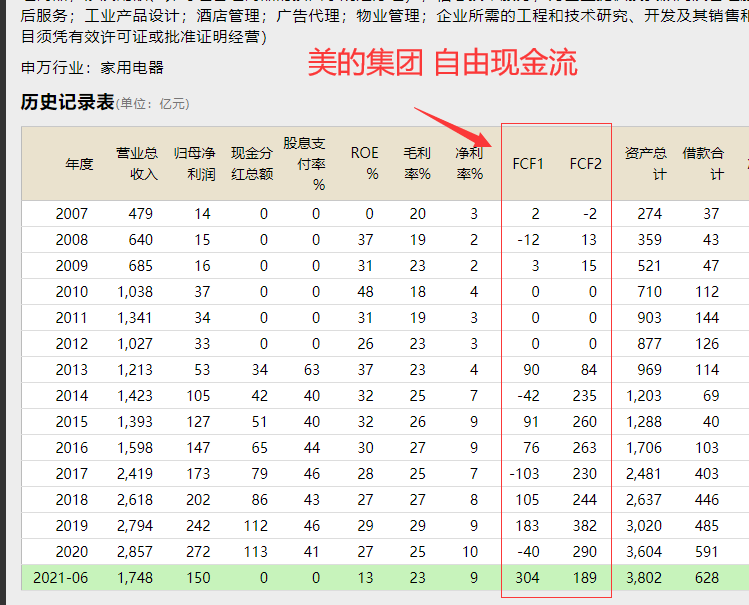Select the 2017 year cell
This screenshot has height=605, width=749.
click(x=72, y=474)
